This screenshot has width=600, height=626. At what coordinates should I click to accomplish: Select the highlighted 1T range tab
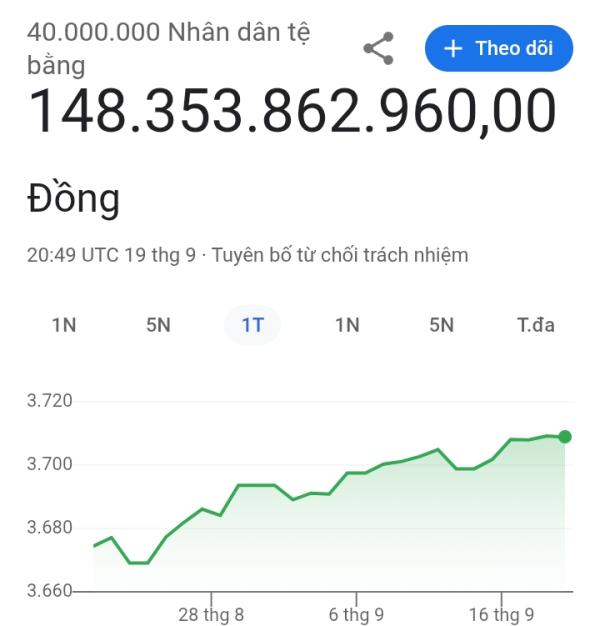[252, 324]
